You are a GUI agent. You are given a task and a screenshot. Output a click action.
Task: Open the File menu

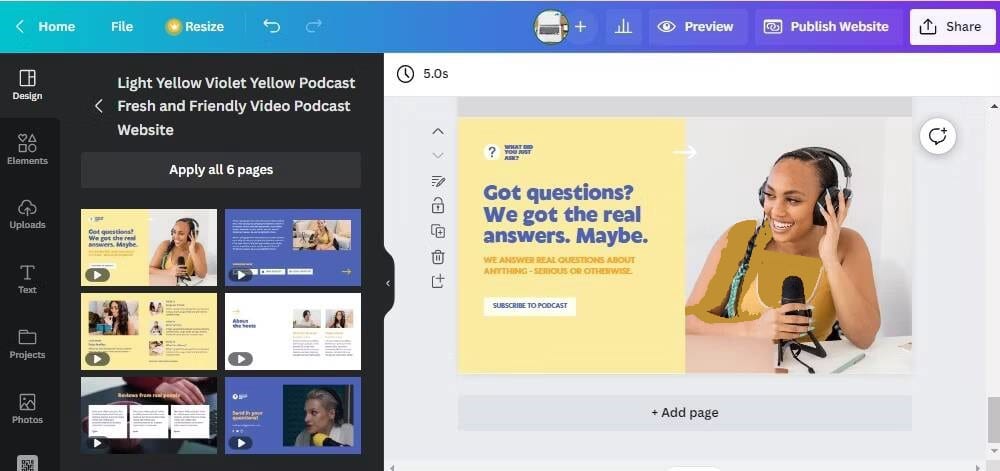coord(122,26)
